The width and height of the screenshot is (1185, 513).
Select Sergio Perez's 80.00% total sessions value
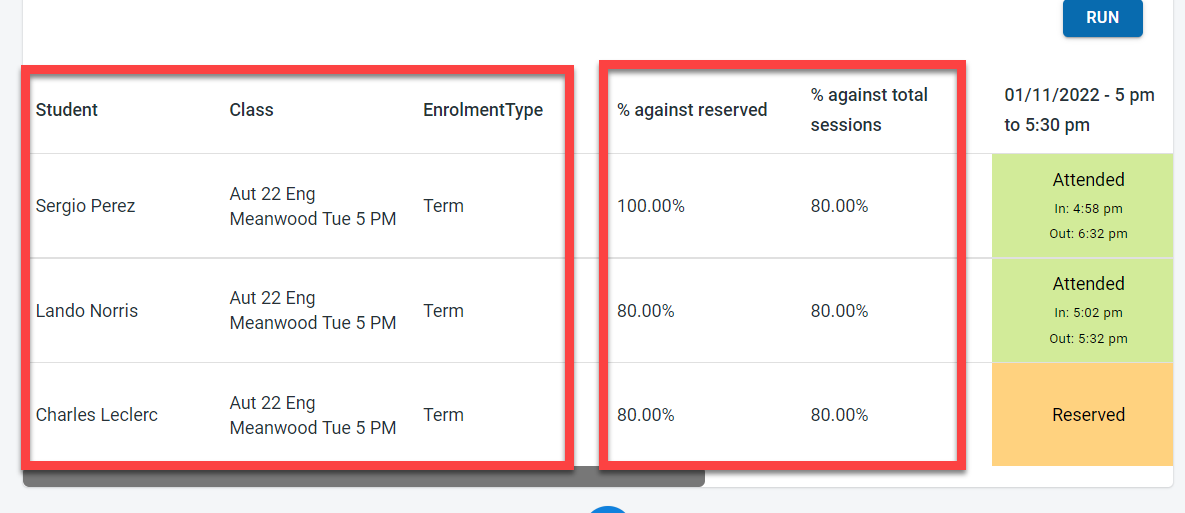839,206
